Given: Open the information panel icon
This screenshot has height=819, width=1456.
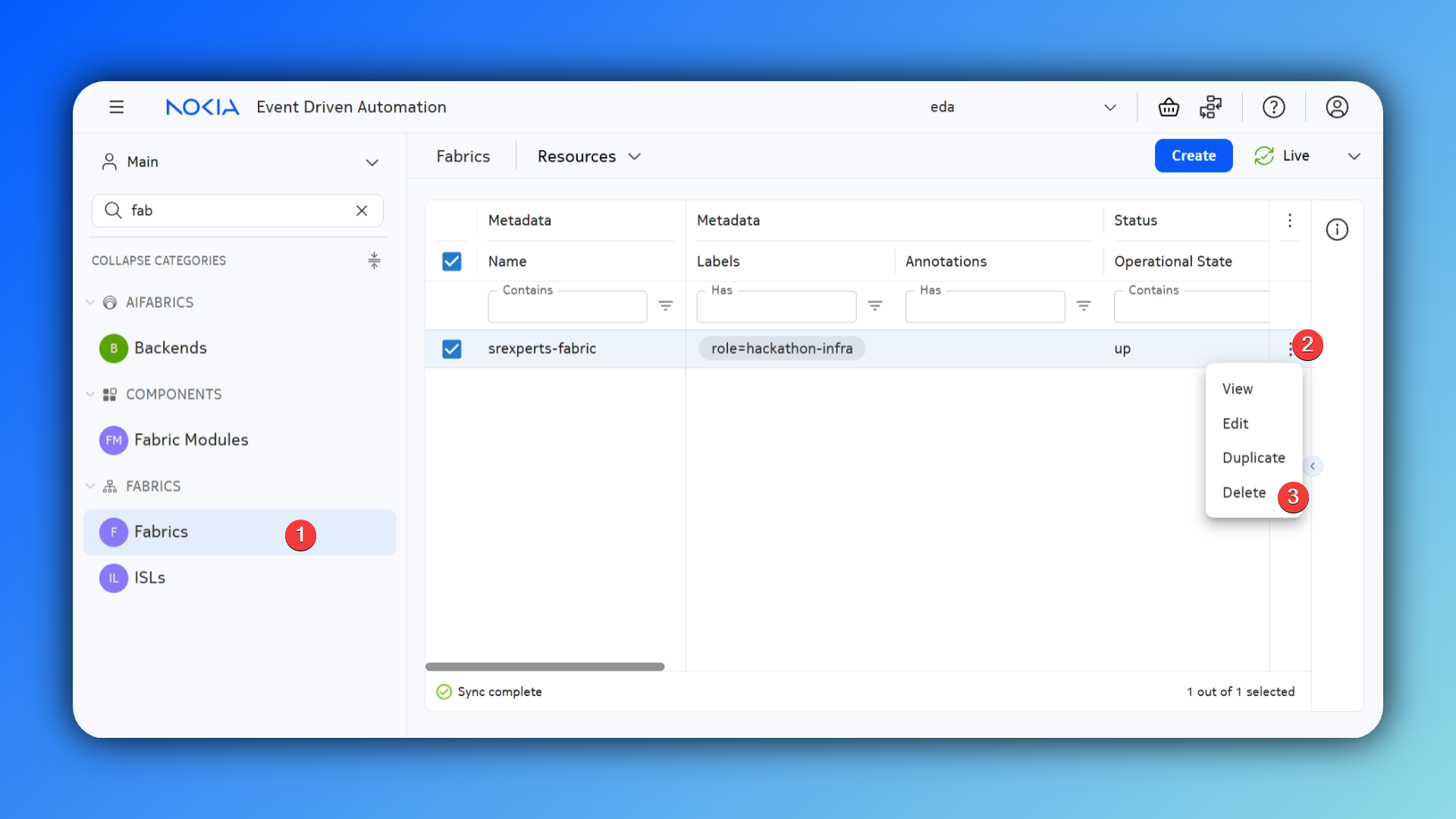Looking at the screenshot, I should [x=1336, y=229].
